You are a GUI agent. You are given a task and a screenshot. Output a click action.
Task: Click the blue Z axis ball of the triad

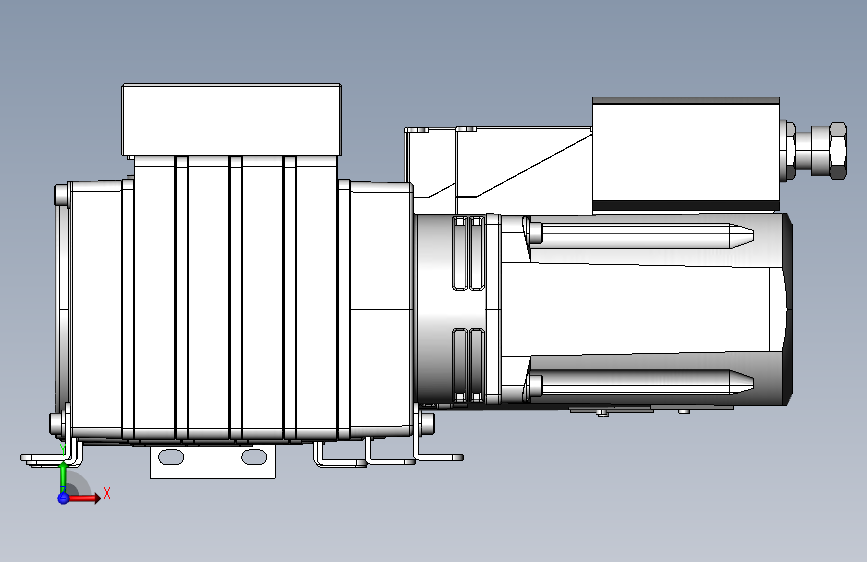point(63,498)
